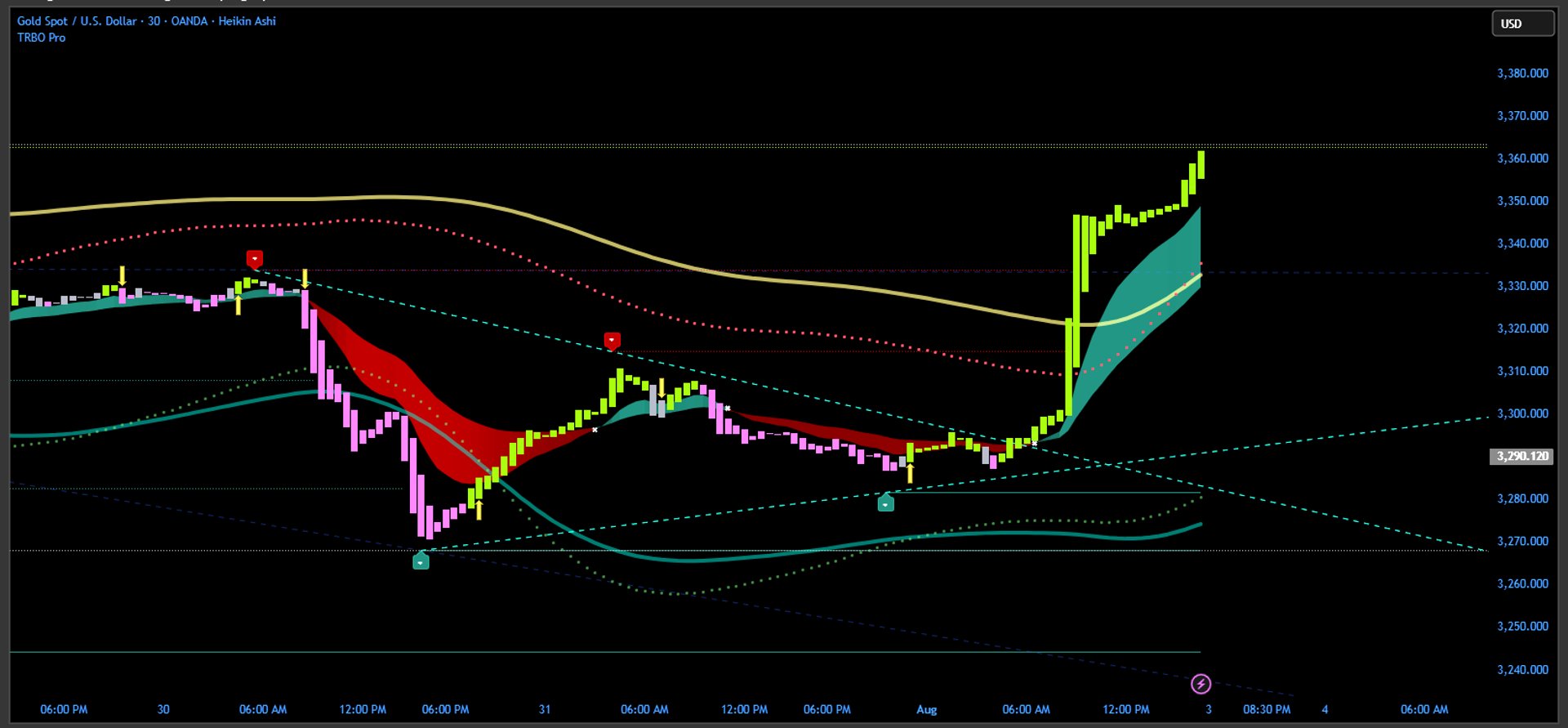Screen dimensions: 1568x728
Task: Click the current price label 3,290.120
Action: (x=1522, y=456)
